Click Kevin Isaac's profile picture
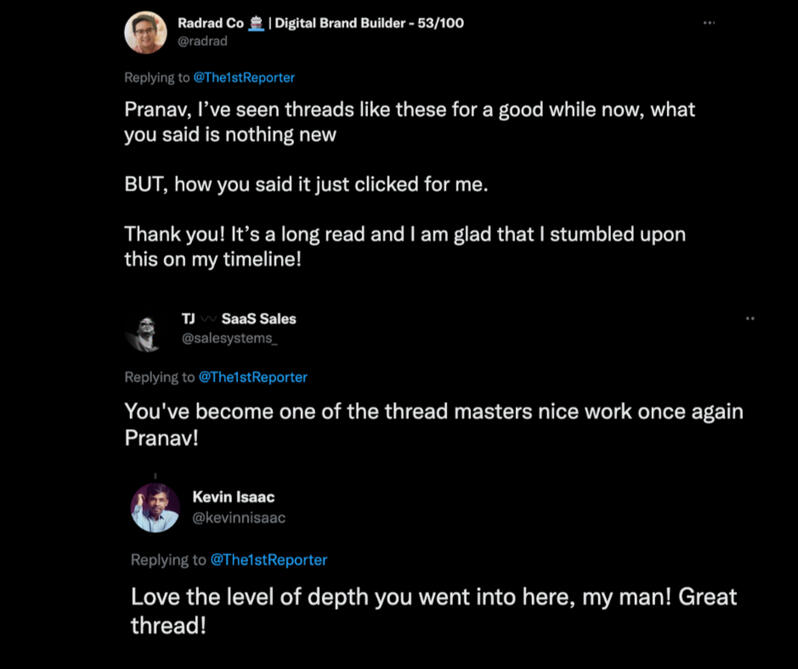798x669 pixels. coord(155,507)
